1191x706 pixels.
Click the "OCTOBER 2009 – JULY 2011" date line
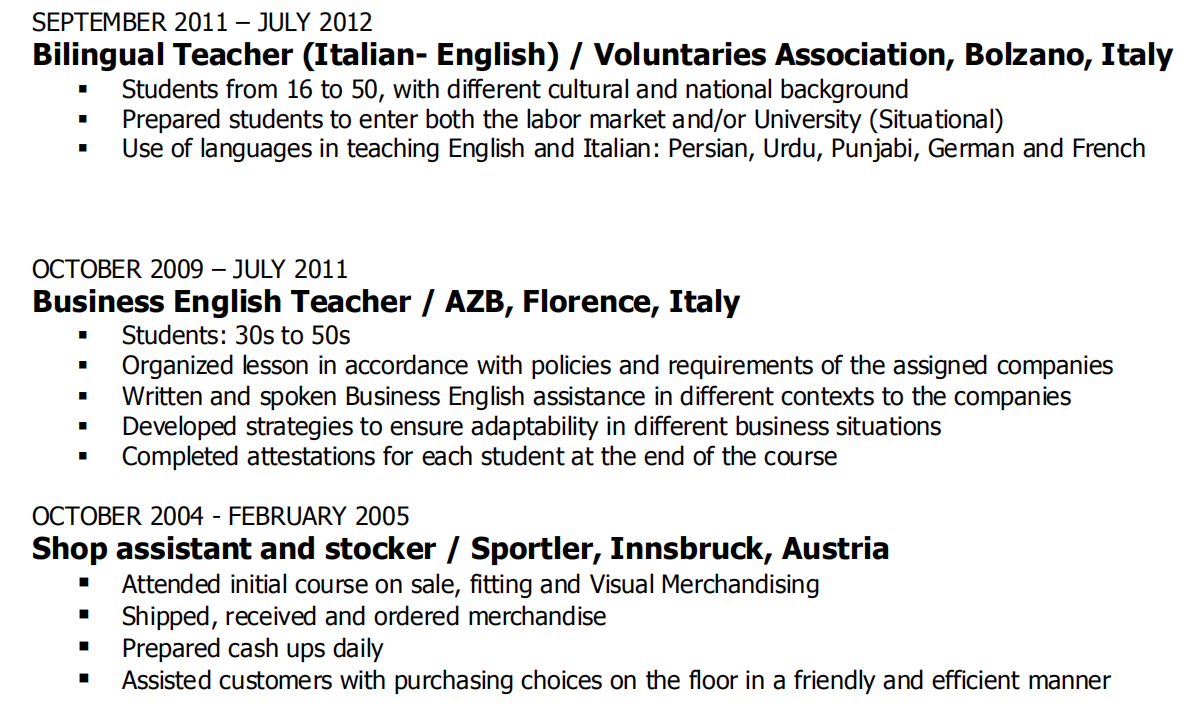(190, 269)
